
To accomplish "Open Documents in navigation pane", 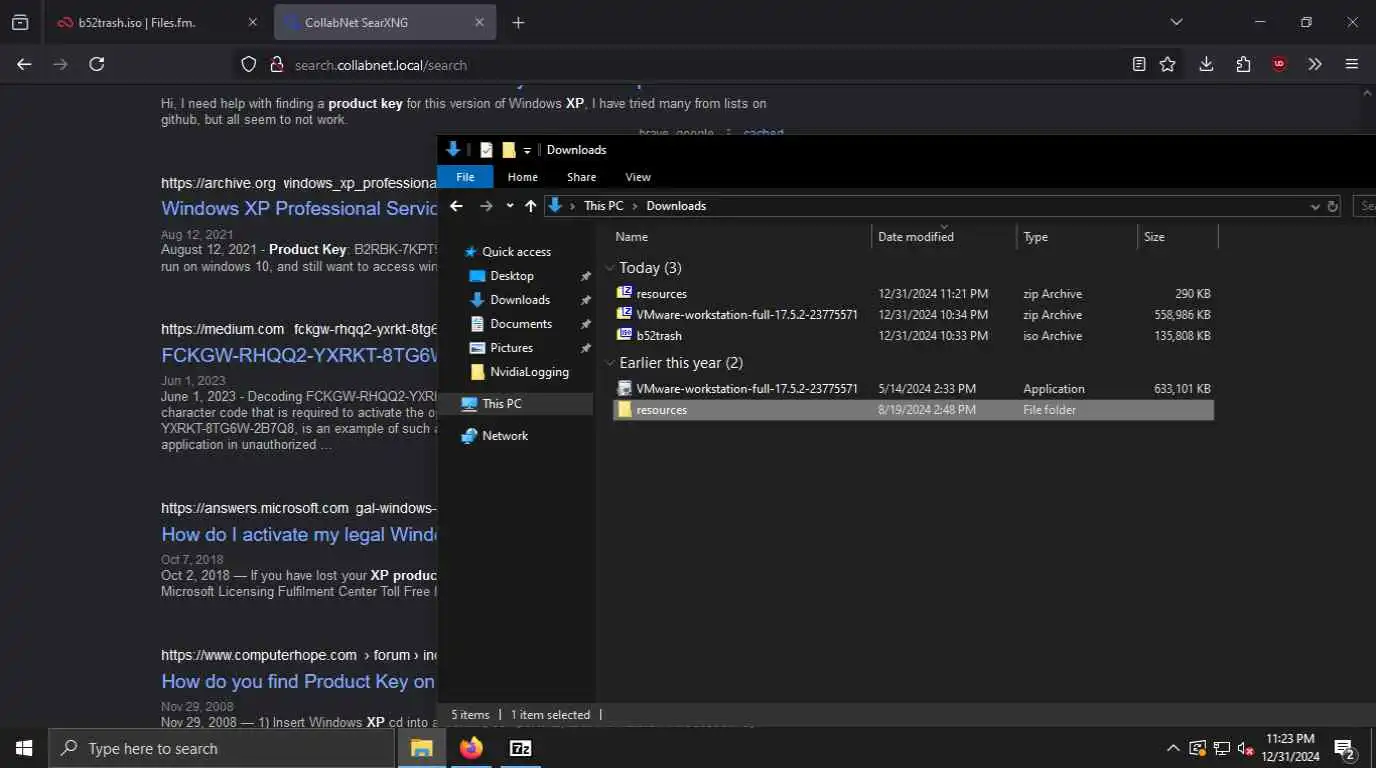I will coord(521,324).
